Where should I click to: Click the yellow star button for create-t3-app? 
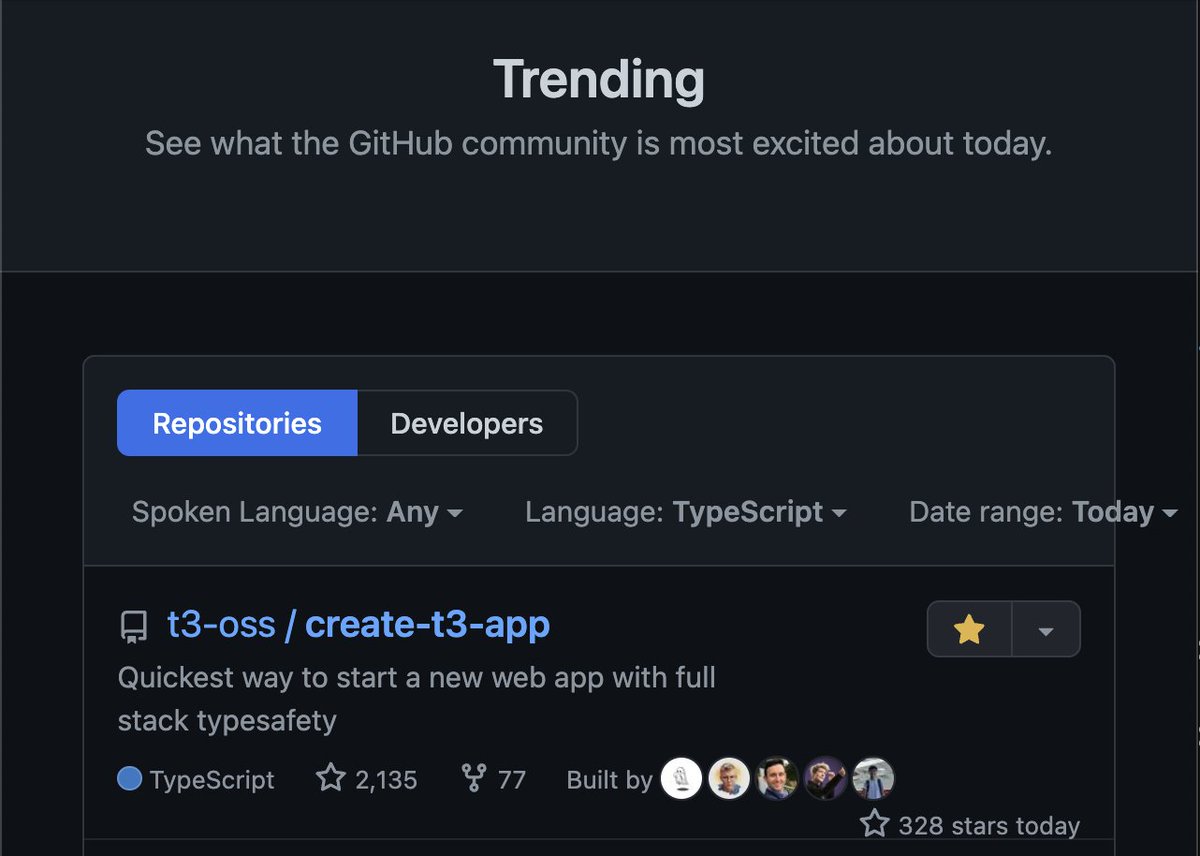pos(970,629)
